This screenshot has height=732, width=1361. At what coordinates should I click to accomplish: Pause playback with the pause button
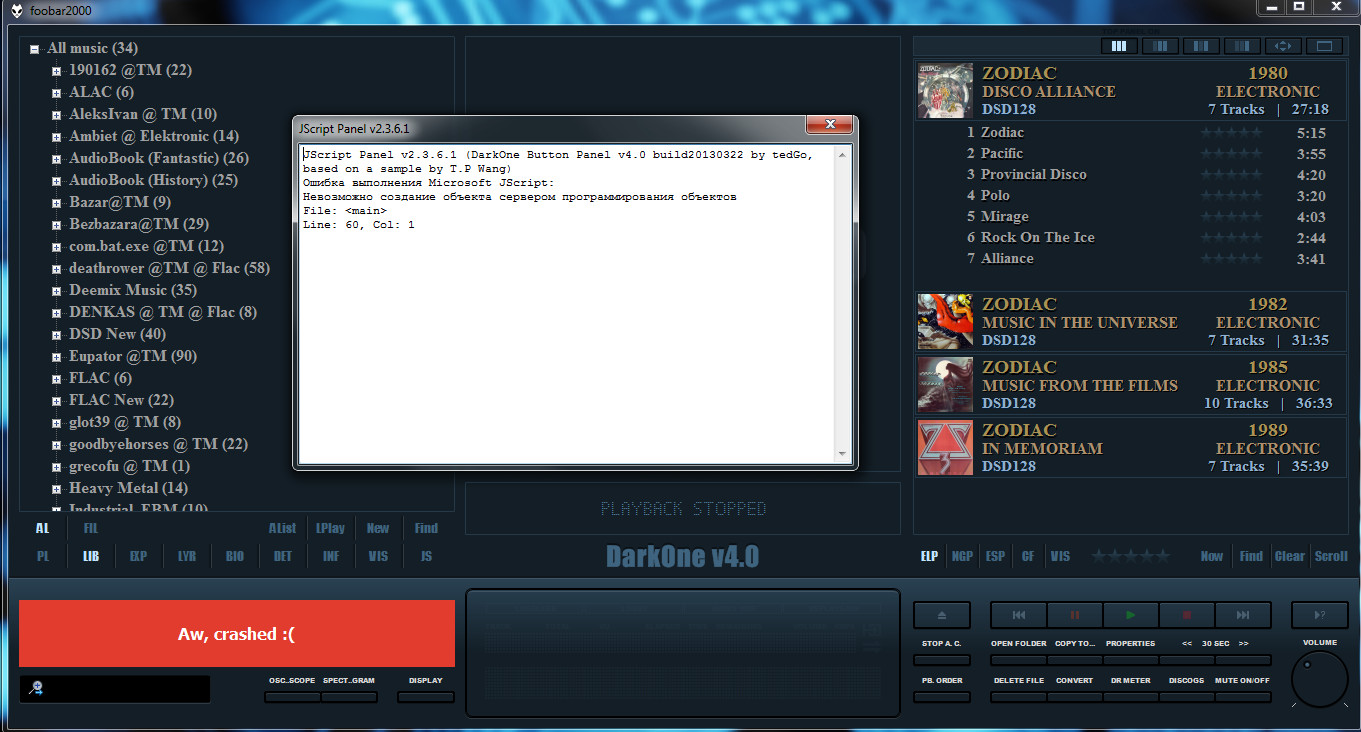coord(1075,615)
